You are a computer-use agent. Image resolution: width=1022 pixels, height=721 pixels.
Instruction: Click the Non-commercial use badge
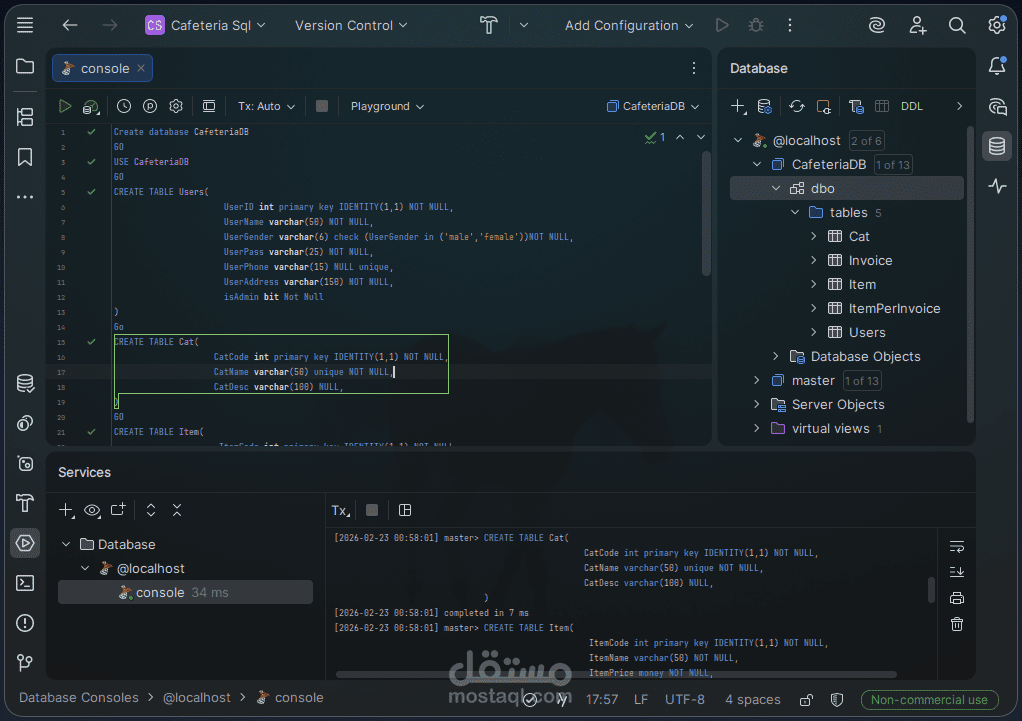click(x=929, y=699)
